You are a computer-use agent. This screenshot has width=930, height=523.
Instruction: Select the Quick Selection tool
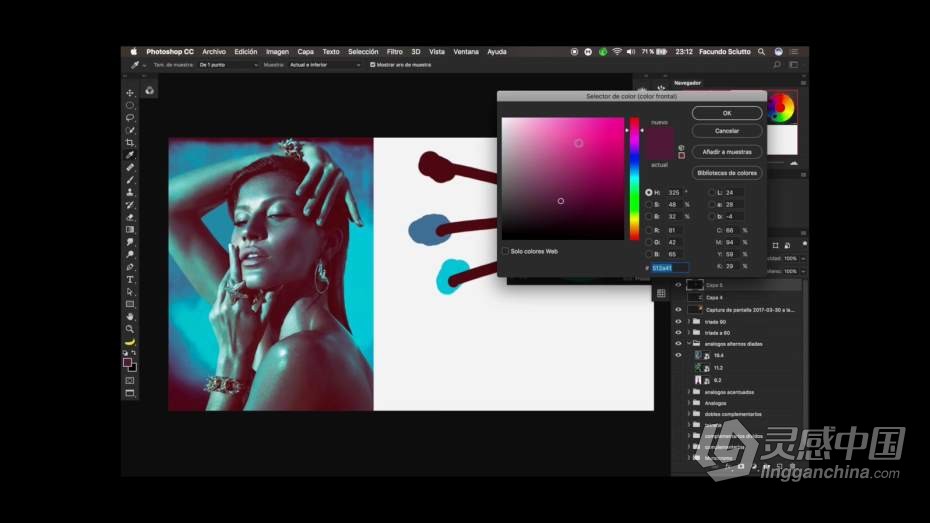click(130, 130)
